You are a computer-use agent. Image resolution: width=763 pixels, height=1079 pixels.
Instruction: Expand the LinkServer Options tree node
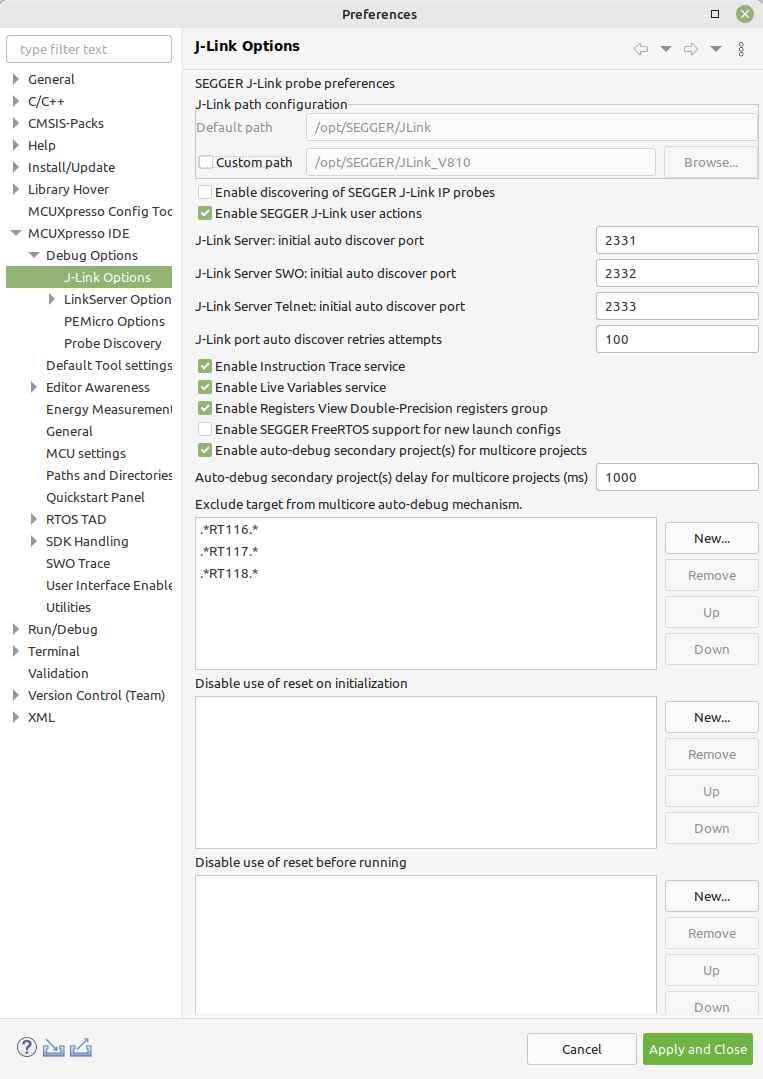[53, 299]
